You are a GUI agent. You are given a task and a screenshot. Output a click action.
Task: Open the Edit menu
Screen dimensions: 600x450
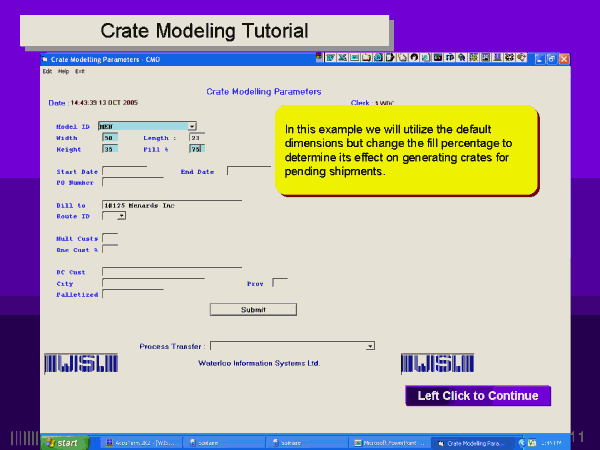click(47, 71)
